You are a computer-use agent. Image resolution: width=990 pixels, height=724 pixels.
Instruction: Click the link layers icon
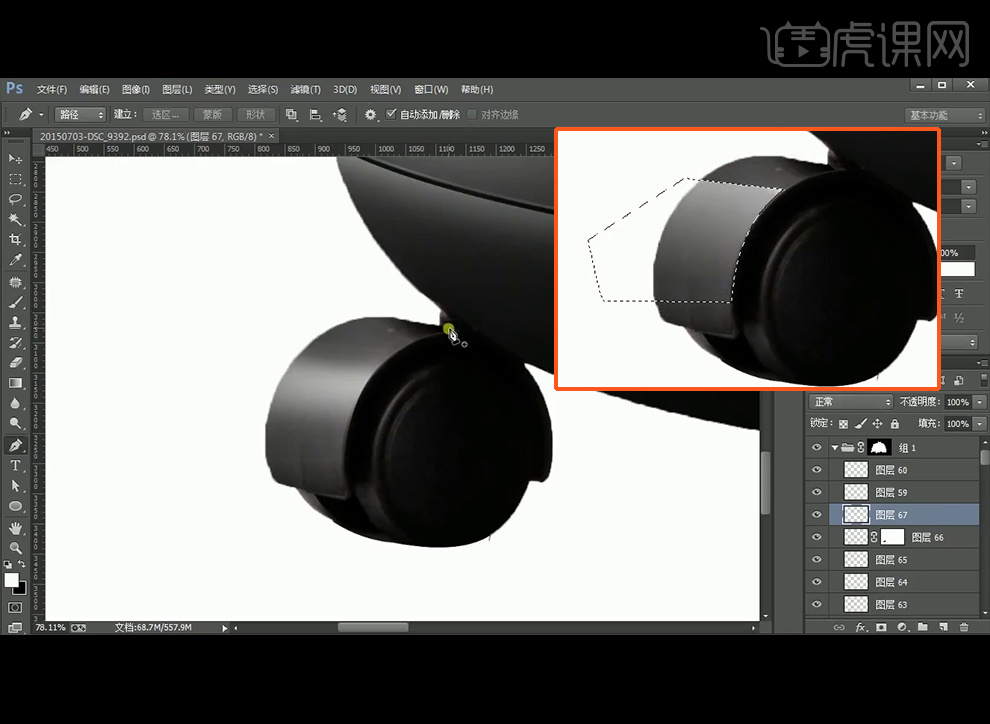click(x=839, y=627)
